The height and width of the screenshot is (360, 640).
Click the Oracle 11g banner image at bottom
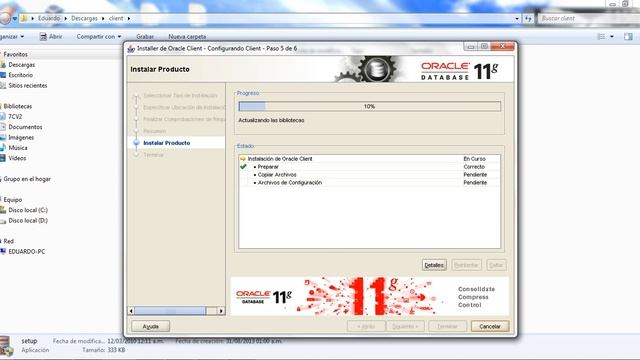pos(370,296)
